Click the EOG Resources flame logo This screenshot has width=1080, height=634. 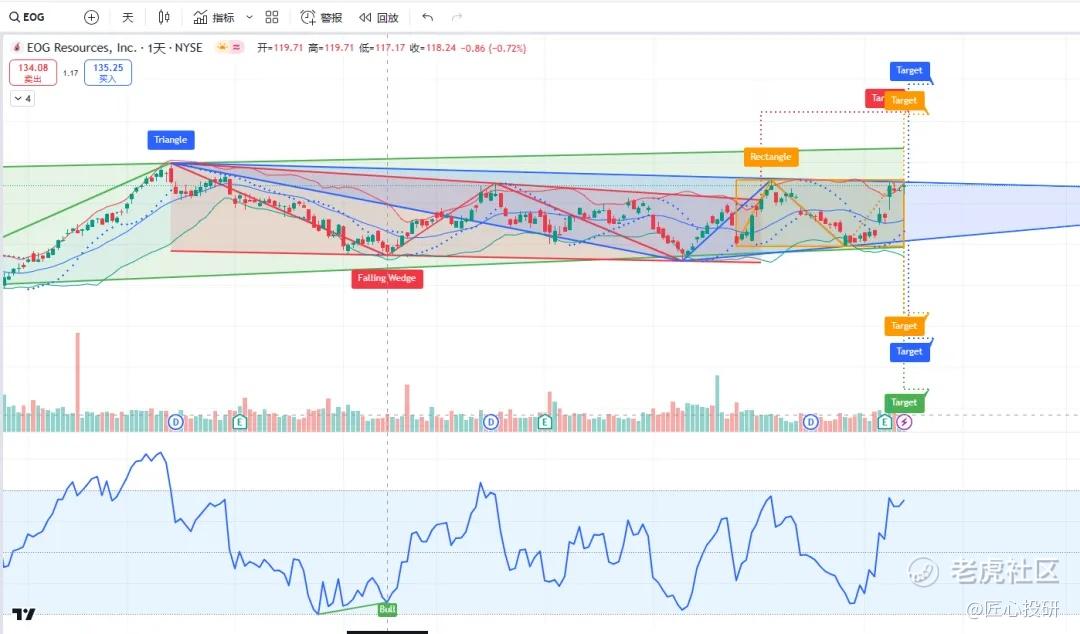(x=17, y=48)
